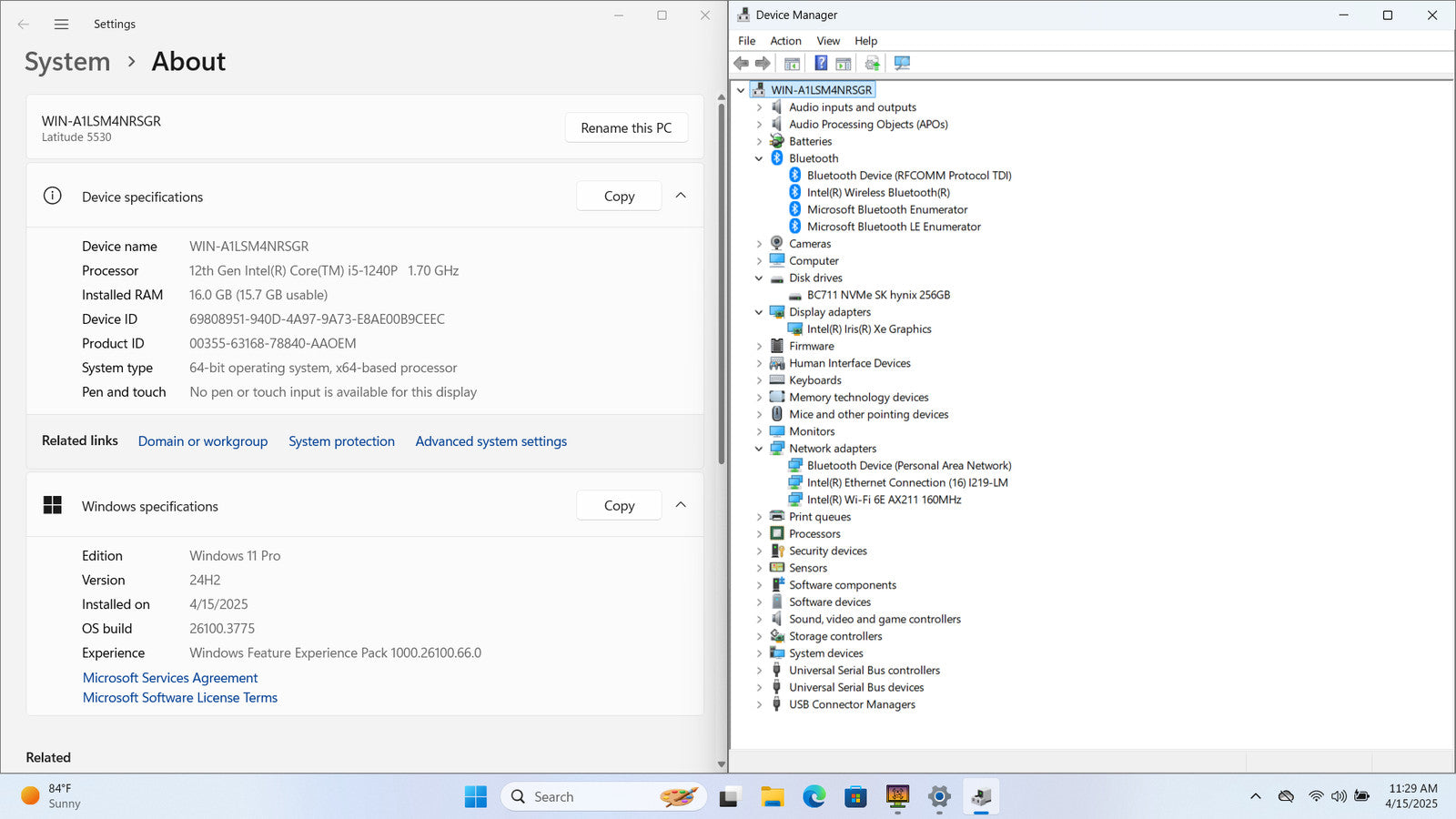
Task: Select the Security devices category icon
Action: click(x=777, y=551)
